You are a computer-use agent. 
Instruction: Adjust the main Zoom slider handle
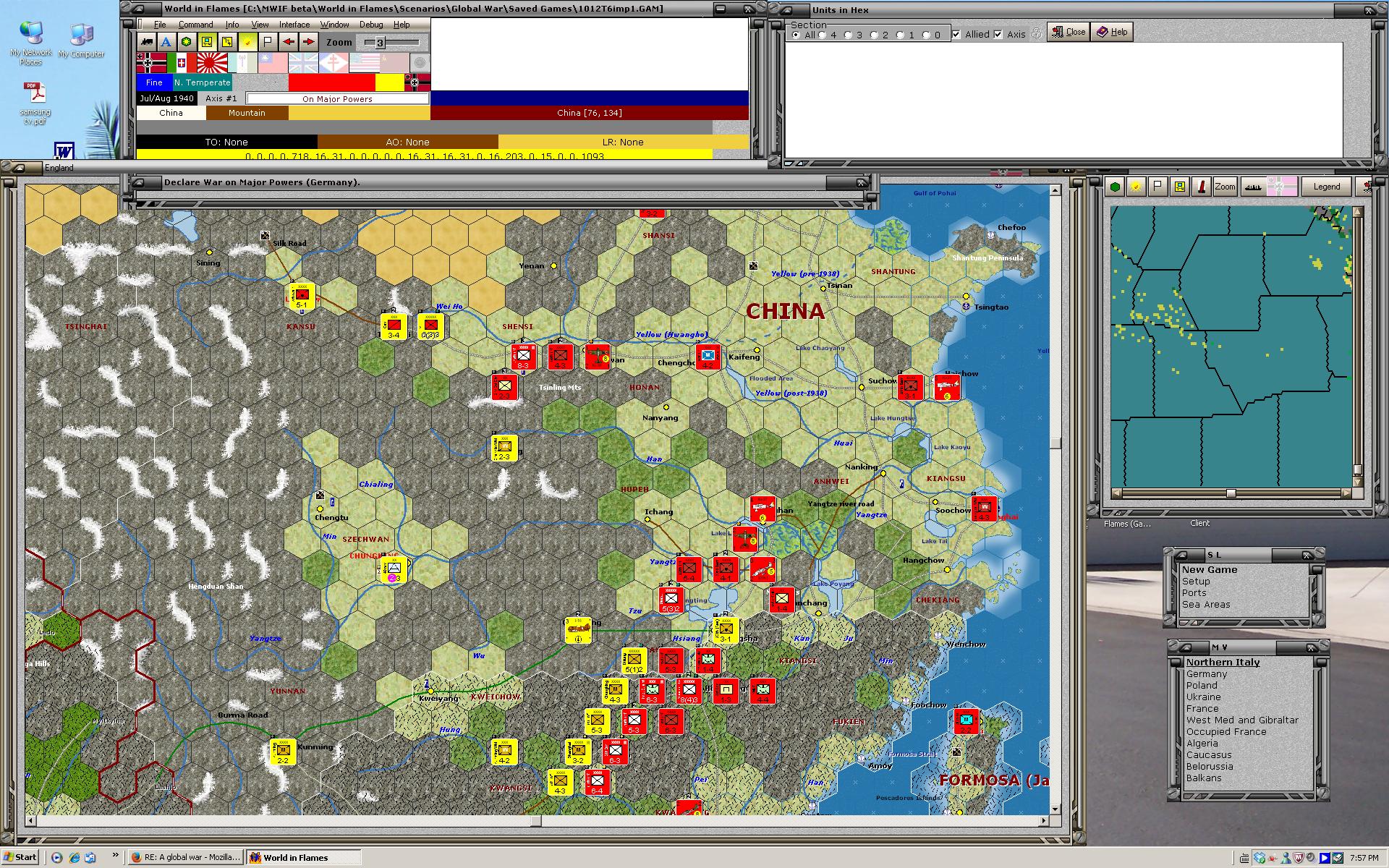[x=380, y=43]
